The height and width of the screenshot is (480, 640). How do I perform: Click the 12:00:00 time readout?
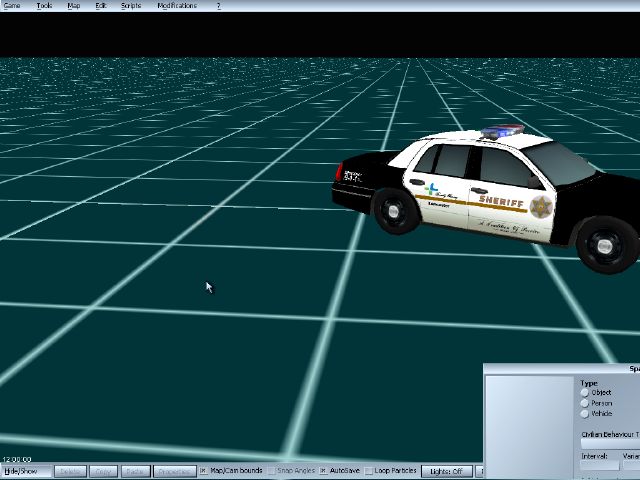pos(17,460)
